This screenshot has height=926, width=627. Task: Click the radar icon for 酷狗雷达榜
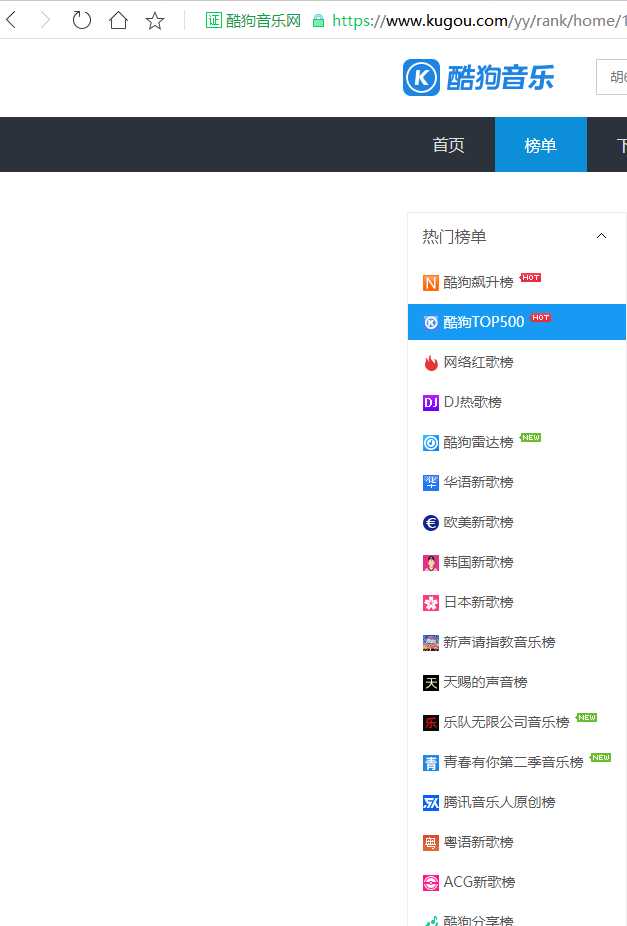430,443
